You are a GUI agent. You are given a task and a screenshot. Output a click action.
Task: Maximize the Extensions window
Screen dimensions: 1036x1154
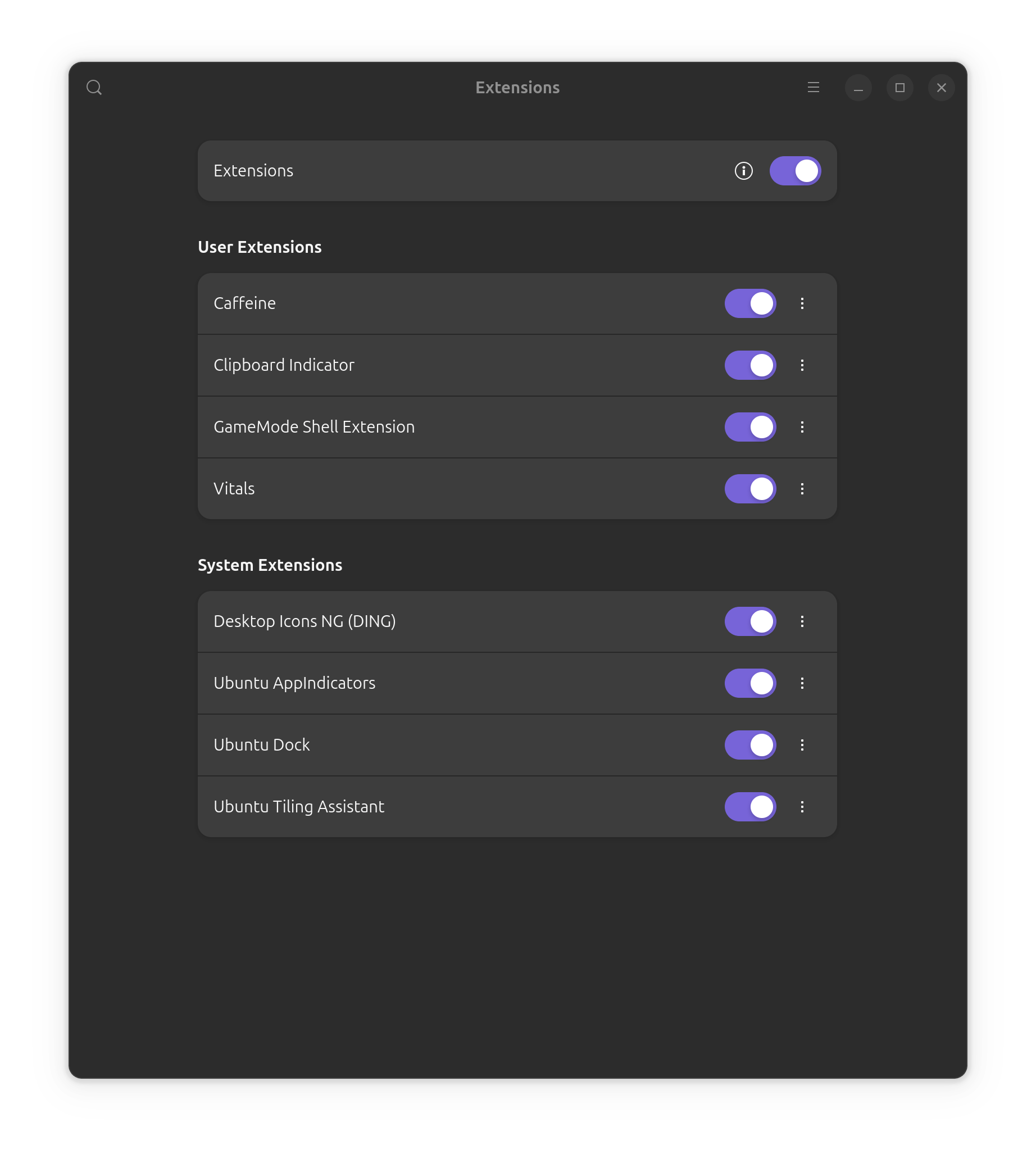pos(899,88)
